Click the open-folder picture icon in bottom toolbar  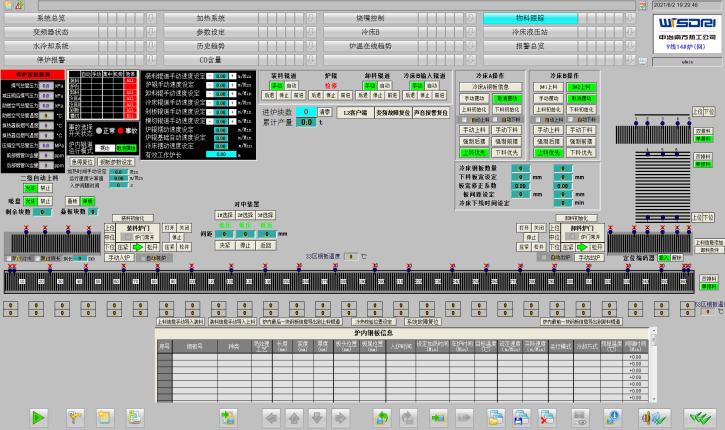pos(496,418)
